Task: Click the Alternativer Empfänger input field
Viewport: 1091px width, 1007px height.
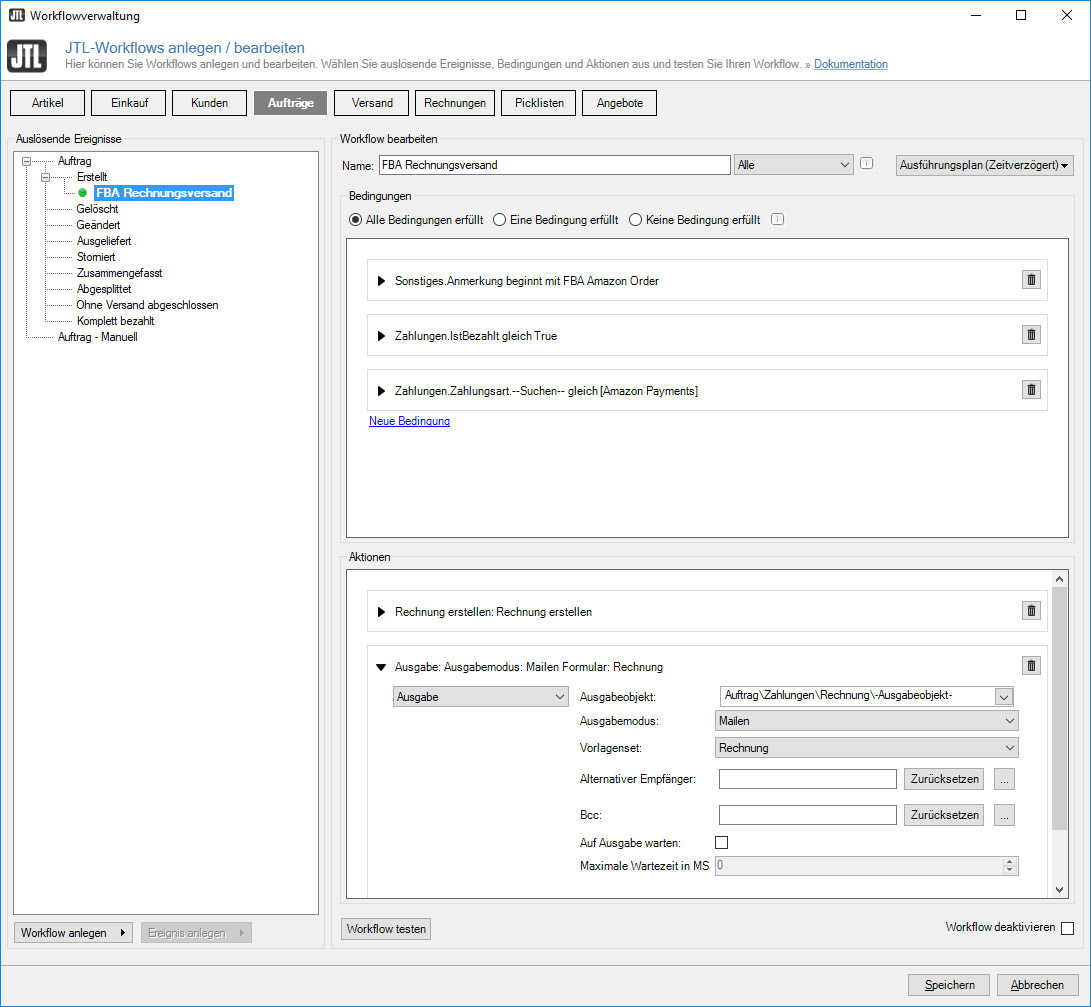Action: click(807, 779)
